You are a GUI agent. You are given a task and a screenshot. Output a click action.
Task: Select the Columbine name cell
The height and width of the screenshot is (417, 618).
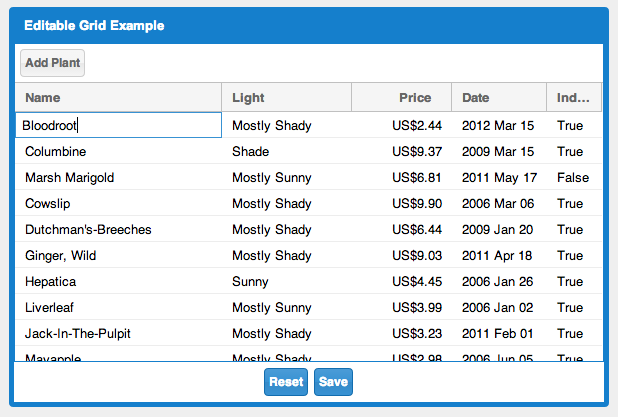pyautogui.click(x=118, y=152)
